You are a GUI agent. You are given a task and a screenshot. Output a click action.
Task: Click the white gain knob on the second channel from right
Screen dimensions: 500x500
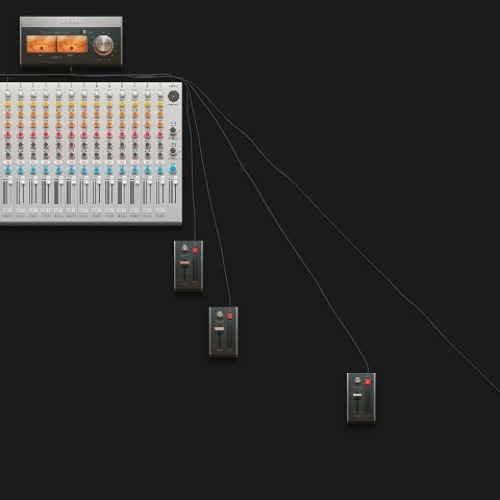(x=148, y=94)
